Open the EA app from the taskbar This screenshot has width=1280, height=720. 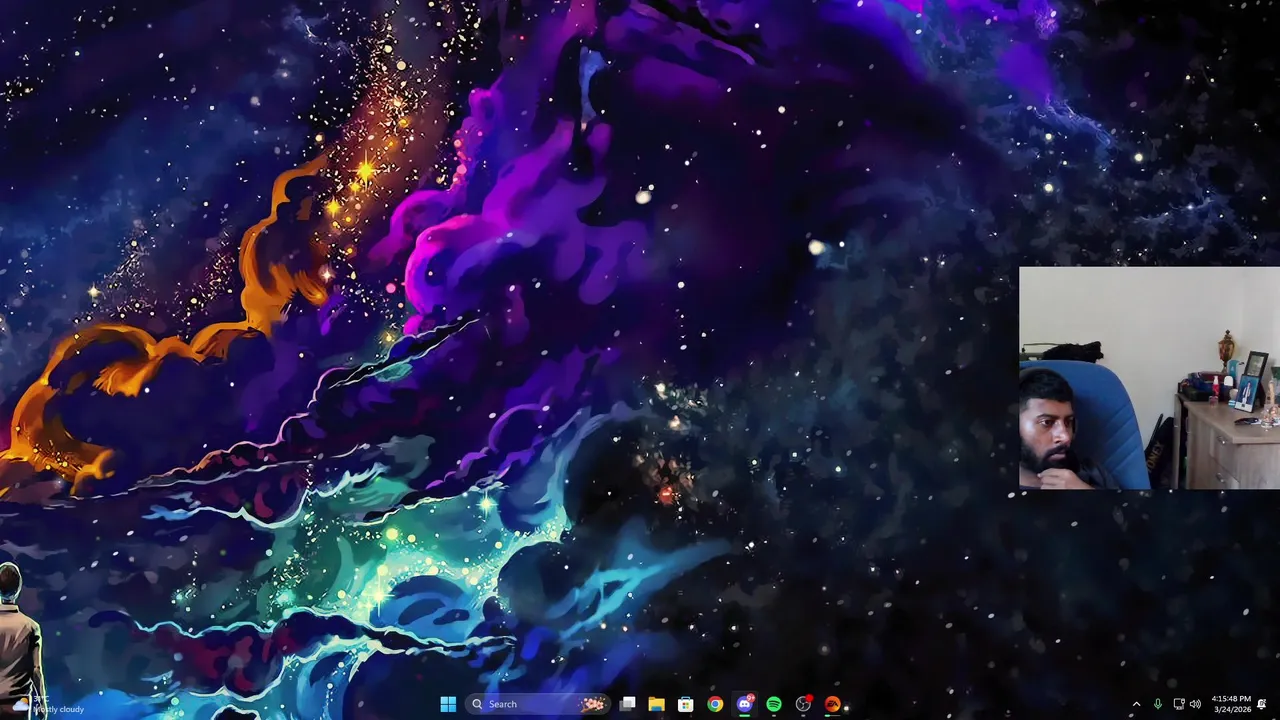(x=832, y=704)
